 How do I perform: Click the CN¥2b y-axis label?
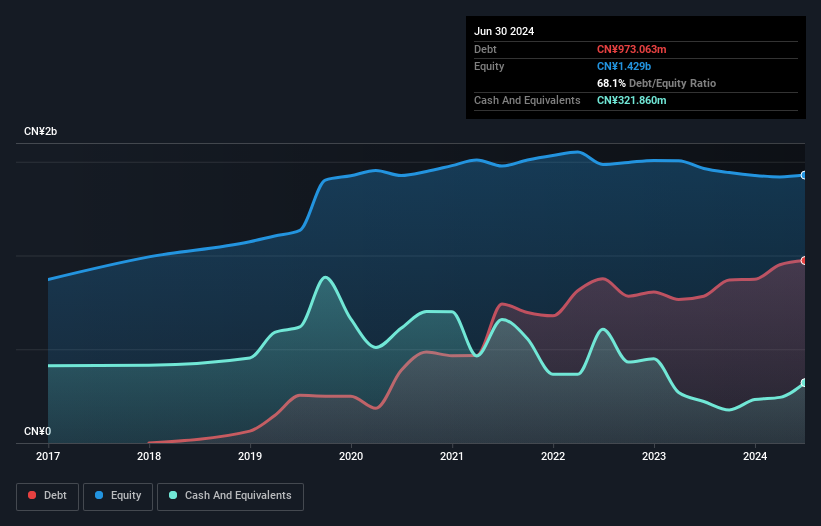coord(40,131)
